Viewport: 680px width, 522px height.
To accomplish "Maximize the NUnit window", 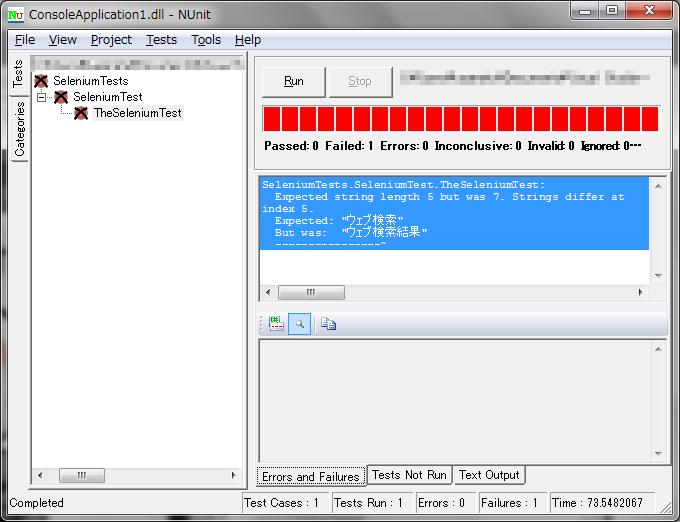I will click(x=611, y=11).
